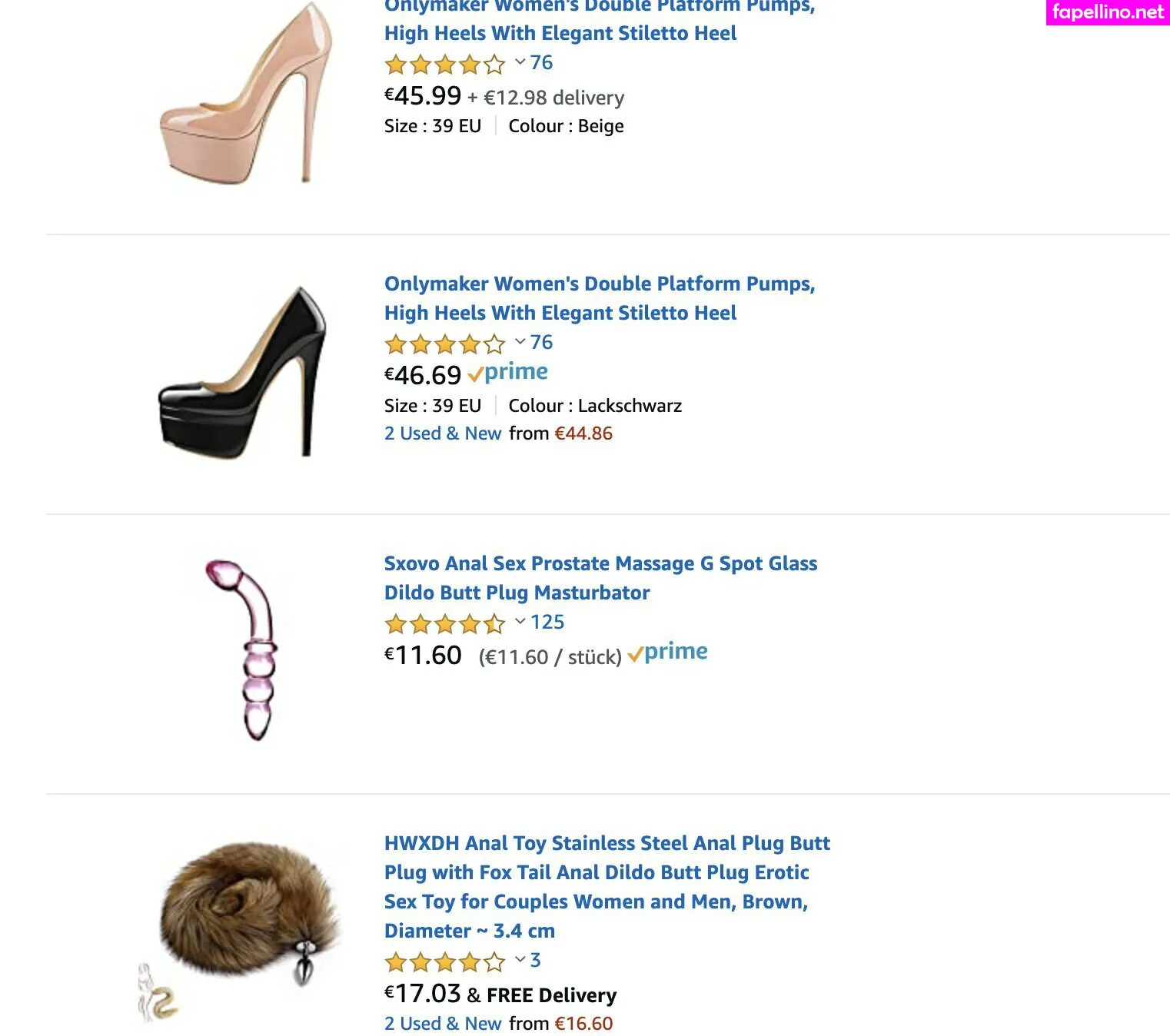This screenshot has height=1036, width=1170.
Task: Click the star rating of the black pumps
Action: point(444,344)
